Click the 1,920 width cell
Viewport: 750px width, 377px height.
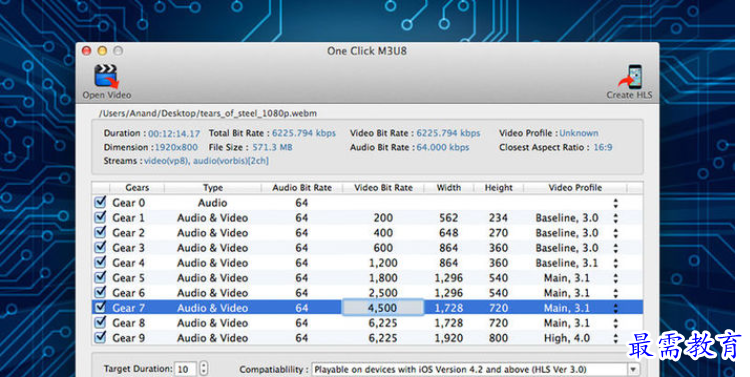point(449,338)
